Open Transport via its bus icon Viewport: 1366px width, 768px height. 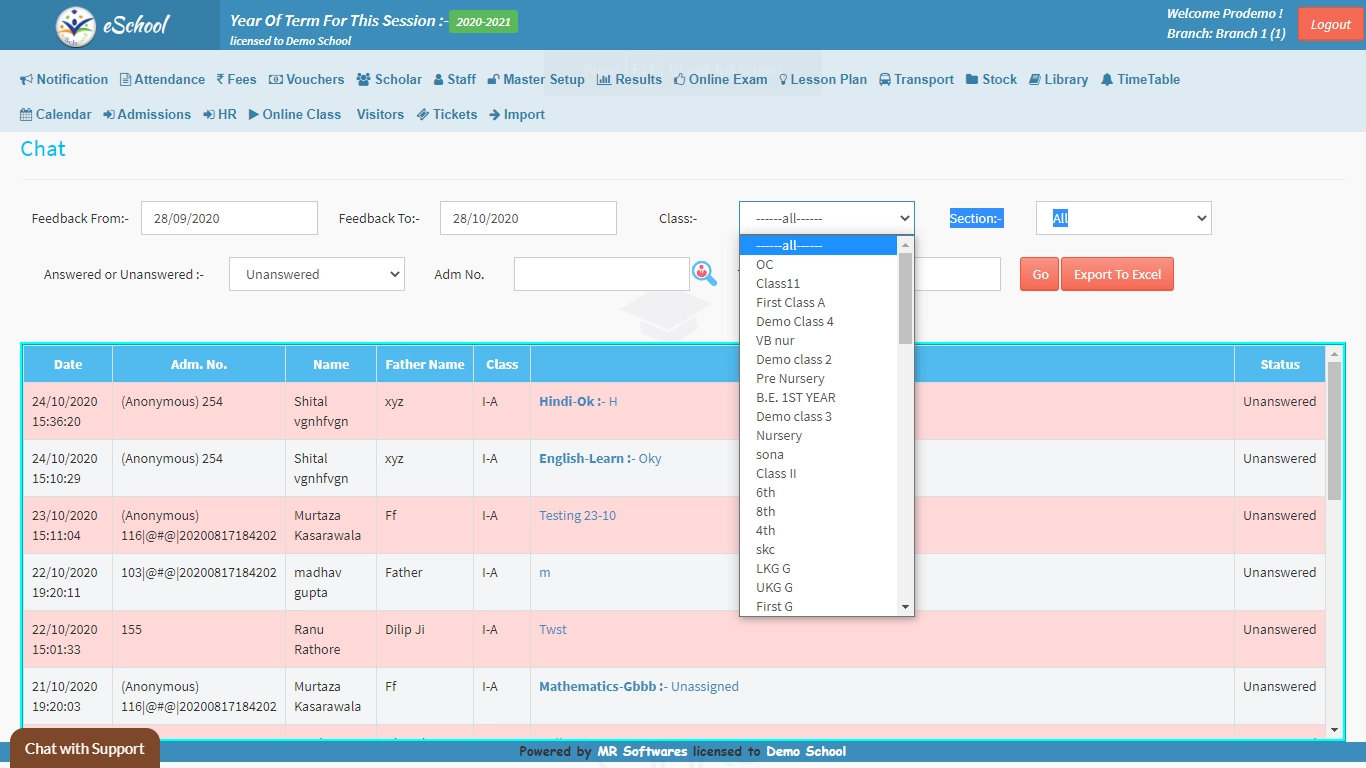click(886, 80)
